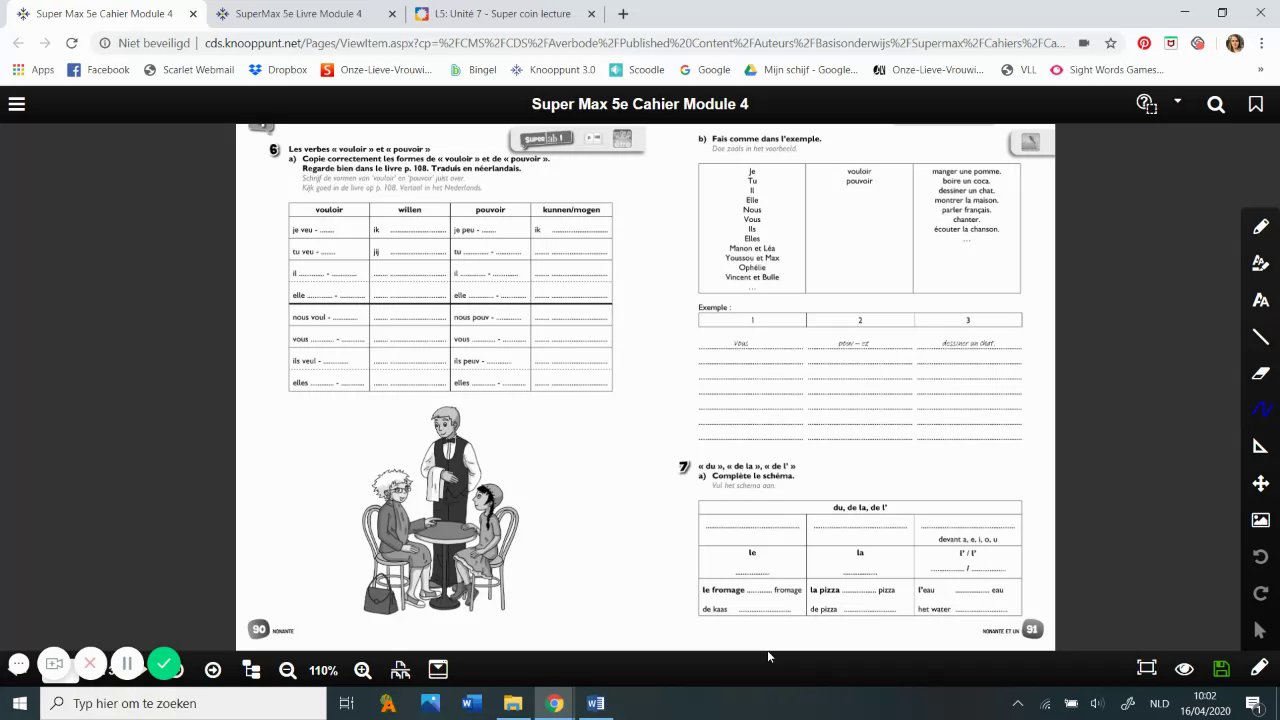Zoom out of the page
The height and width of the screenshot is (720, 1280).
pyautogui.click(x=287, y=670)
